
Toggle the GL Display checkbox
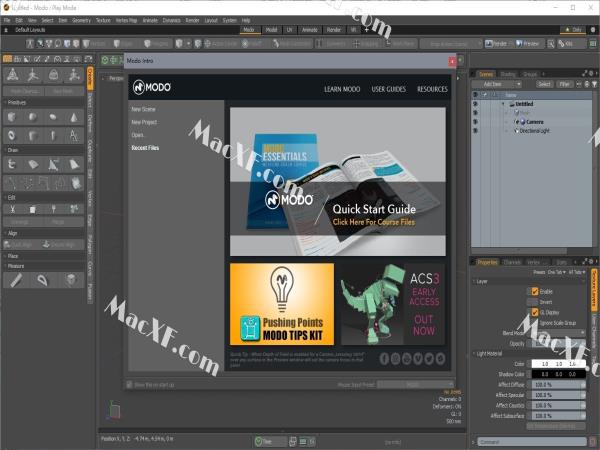535,312
